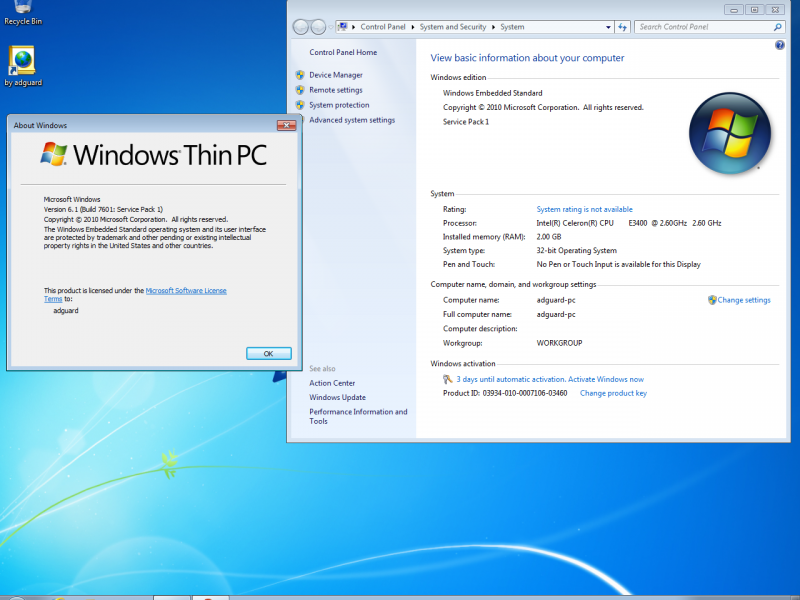Click the shield icon beside Remote settings
The height and width of the screenshot is (600, 800).
click(300, 90)
